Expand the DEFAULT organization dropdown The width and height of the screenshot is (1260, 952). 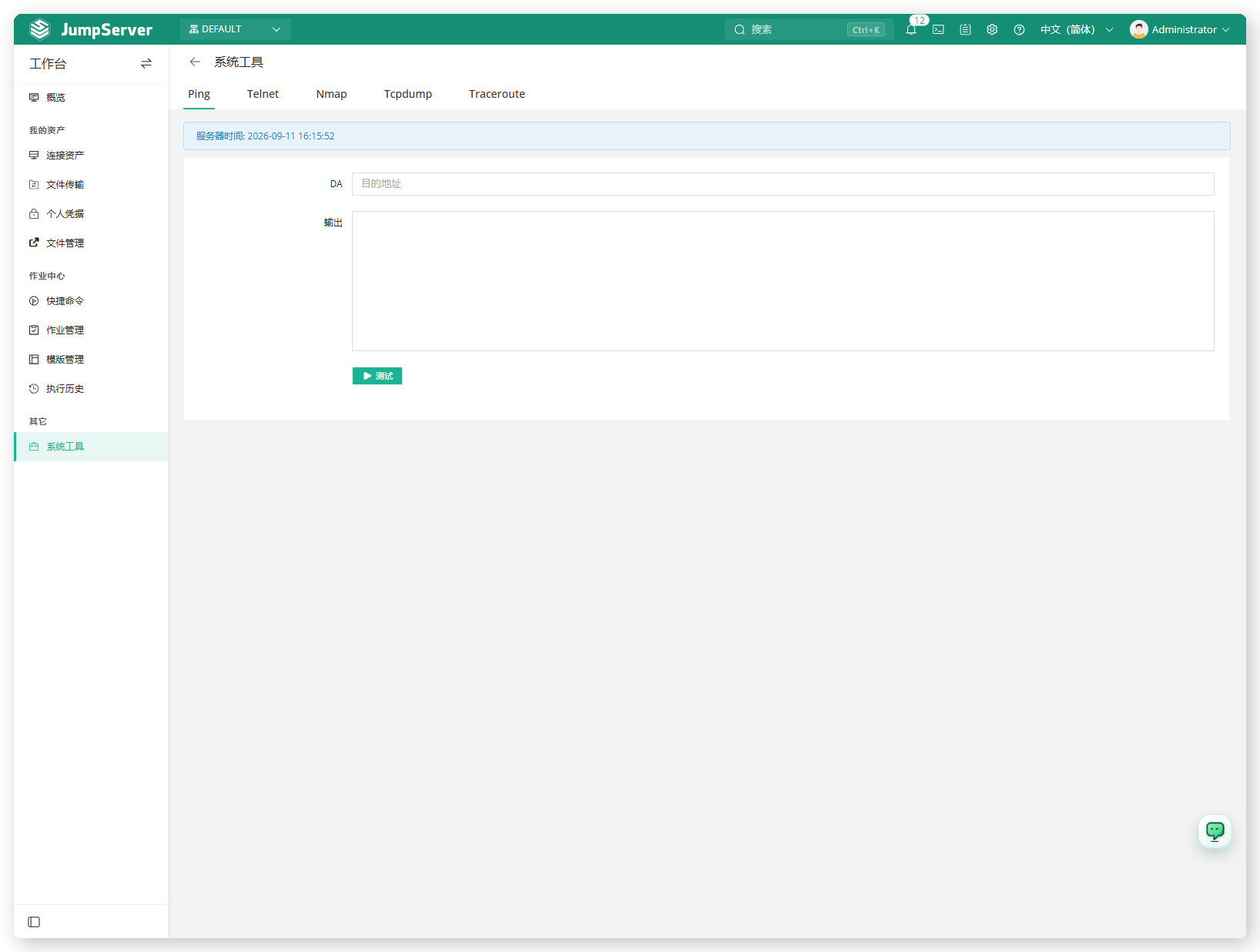[x=236, y=29]
